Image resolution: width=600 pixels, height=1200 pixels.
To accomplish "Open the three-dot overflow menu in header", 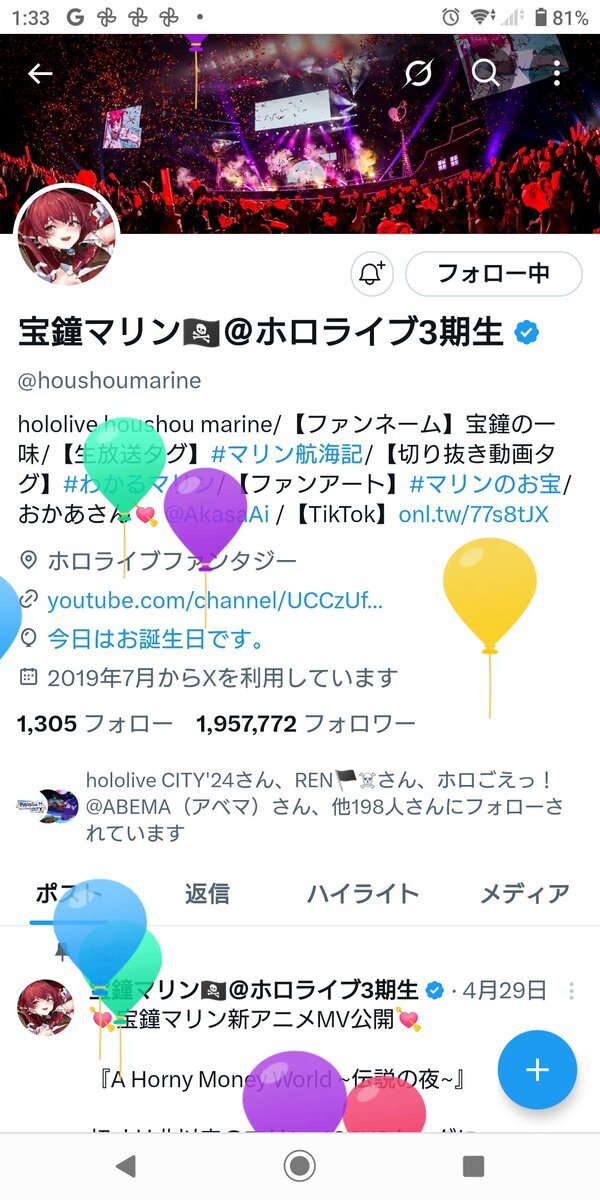I will (557, 73).
